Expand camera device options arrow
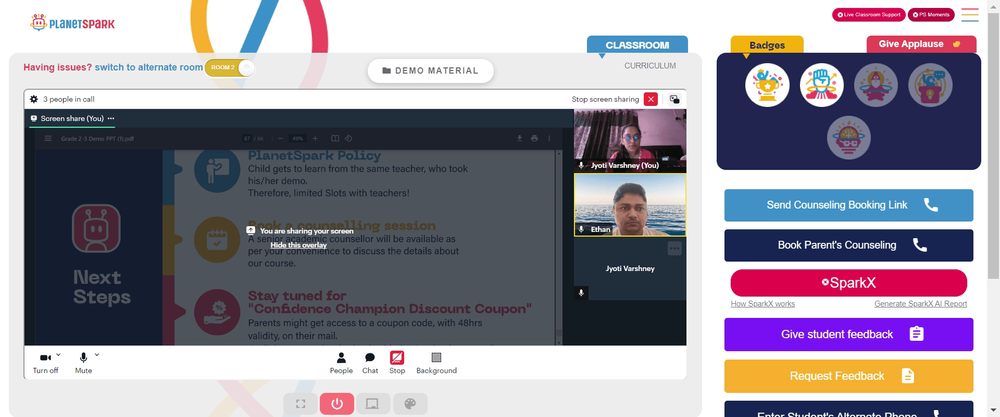 (x=58, y=355)
